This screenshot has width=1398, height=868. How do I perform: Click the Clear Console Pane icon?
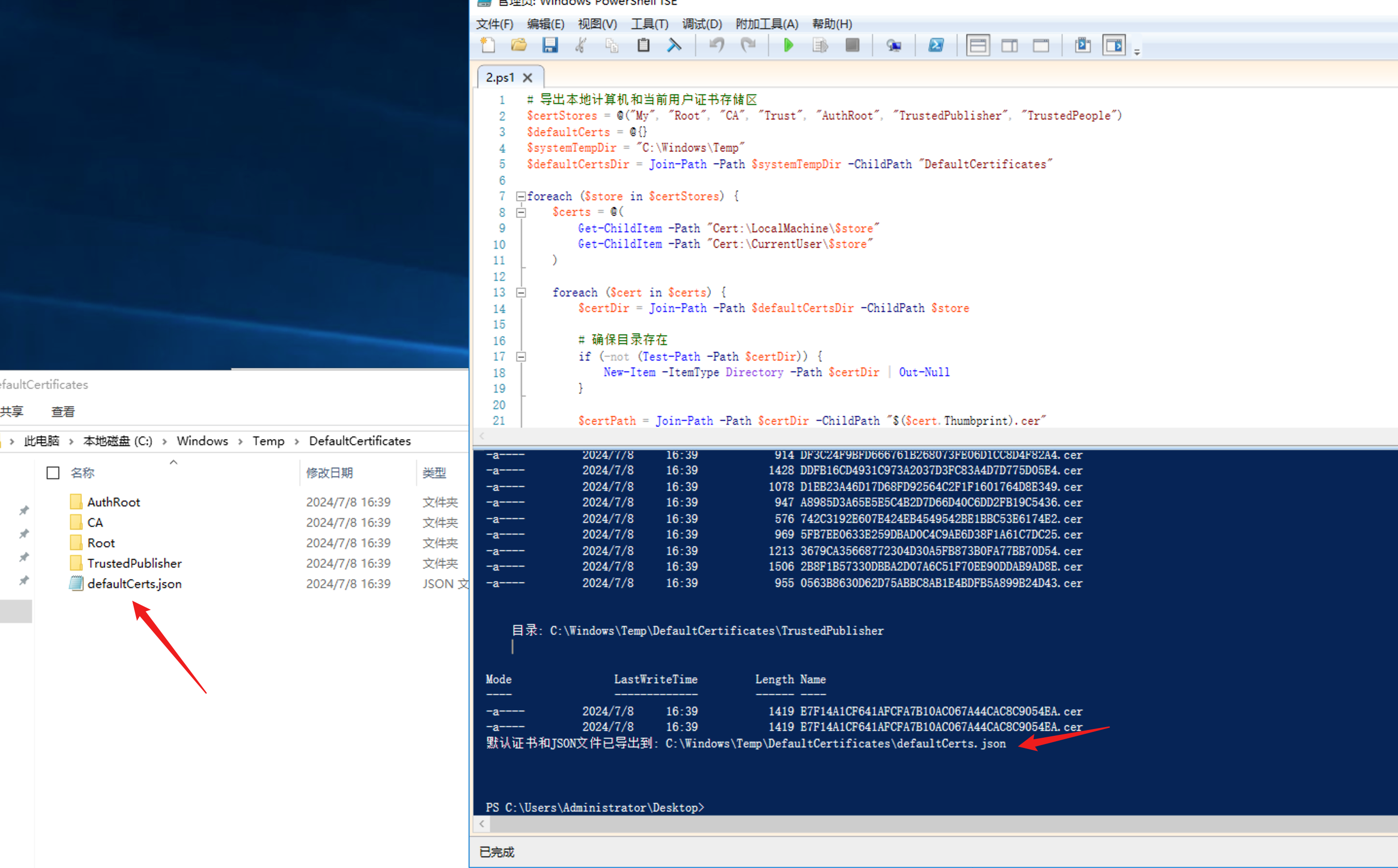674,45
